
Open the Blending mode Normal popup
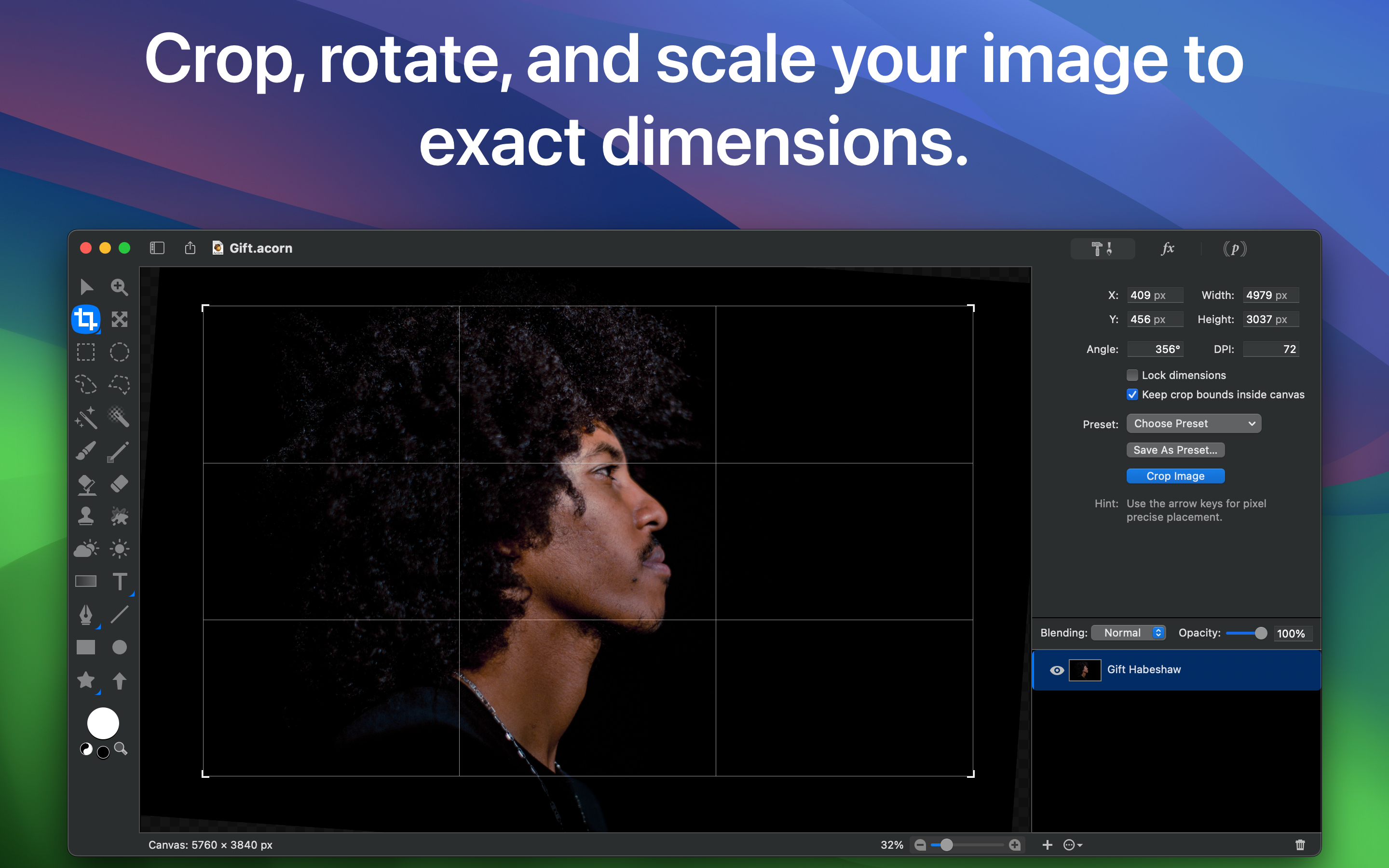(x=1128, y=633)
